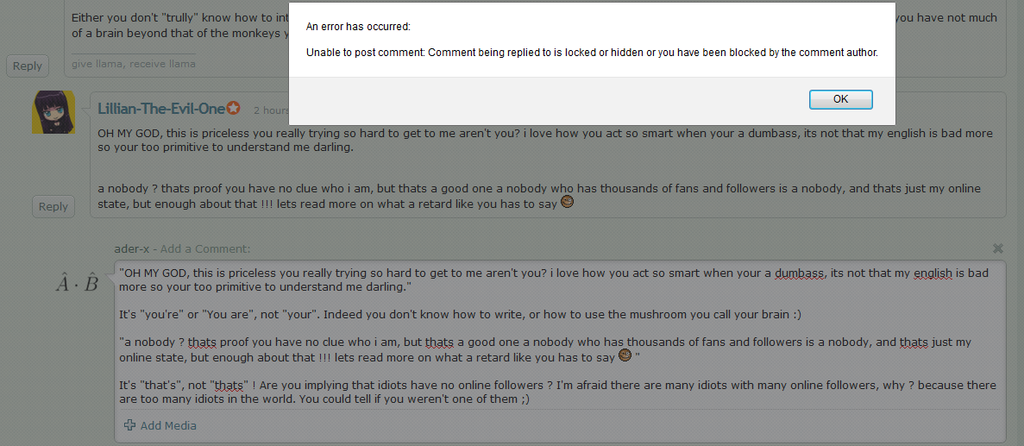The image size is (1024, 446).
Task: Click the ader-x math-symbol avatar
Action: coord(77,284)
